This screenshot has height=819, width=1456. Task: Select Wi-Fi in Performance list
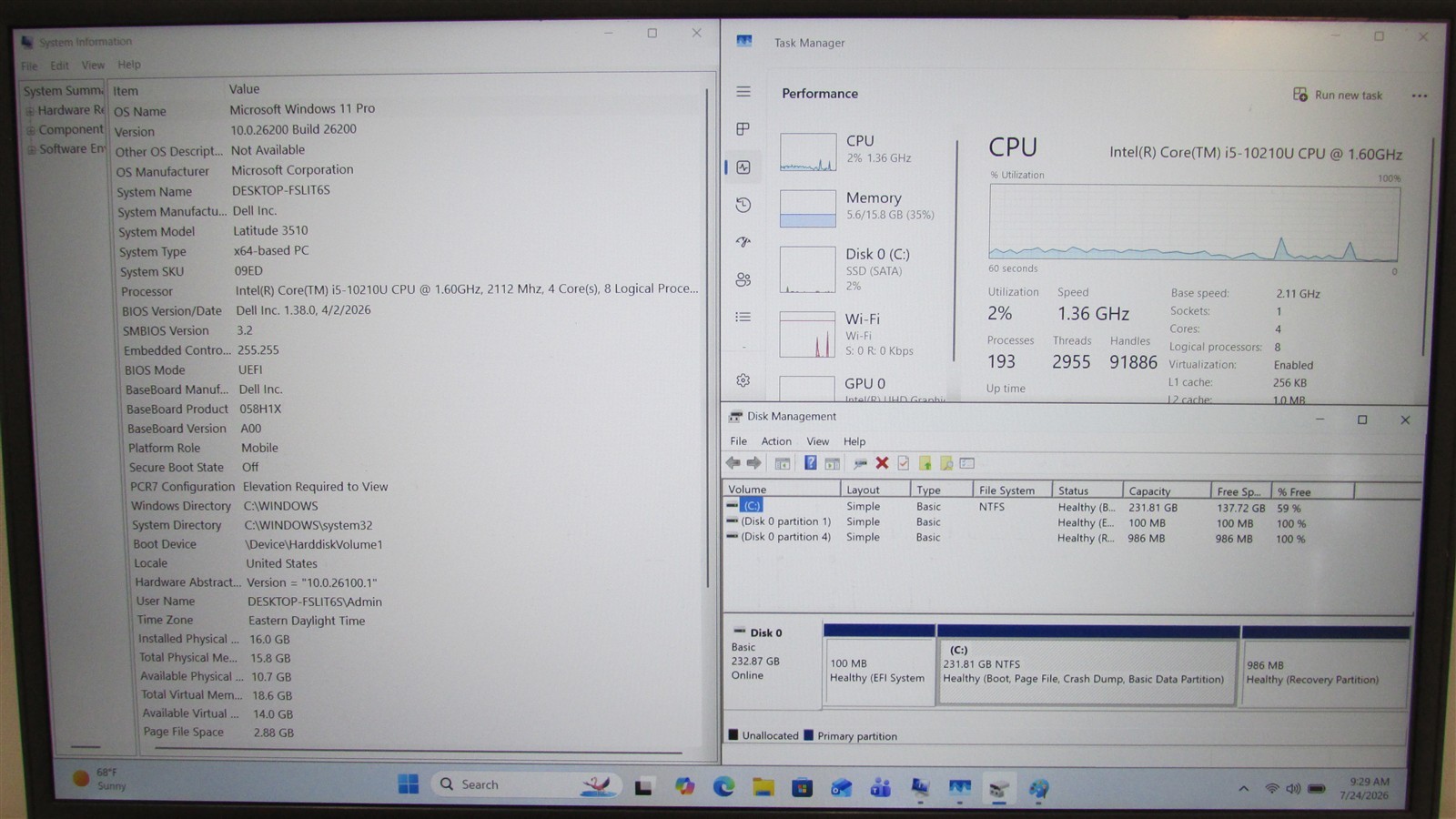pyautogui.click(x=858, y=334)
